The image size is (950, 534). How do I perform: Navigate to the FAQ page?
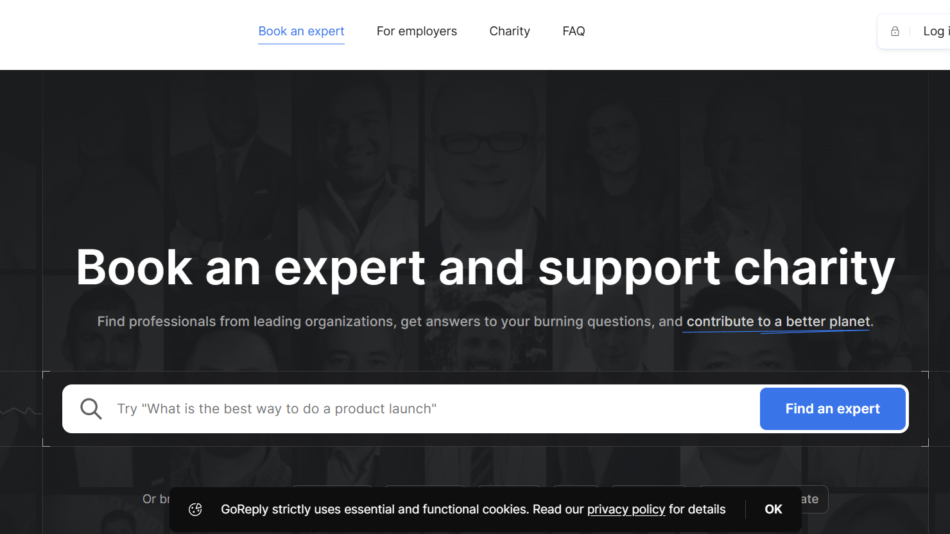coord(573,31)
